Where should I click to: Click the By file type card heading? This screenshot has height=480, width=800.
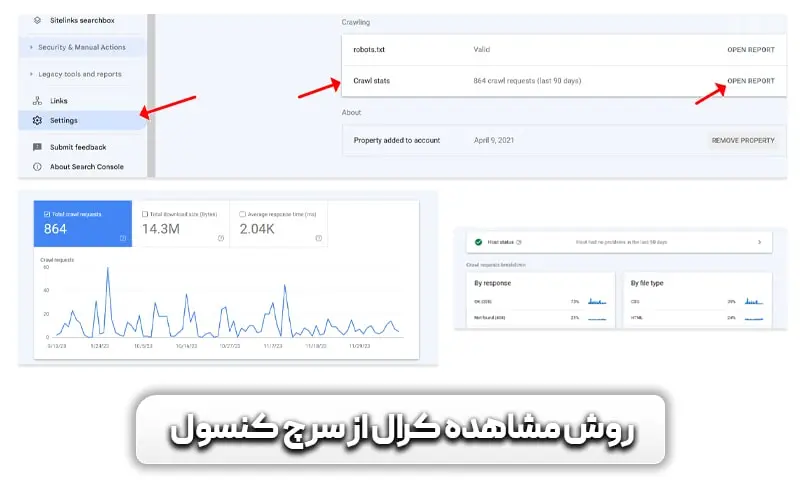(647, 283)
